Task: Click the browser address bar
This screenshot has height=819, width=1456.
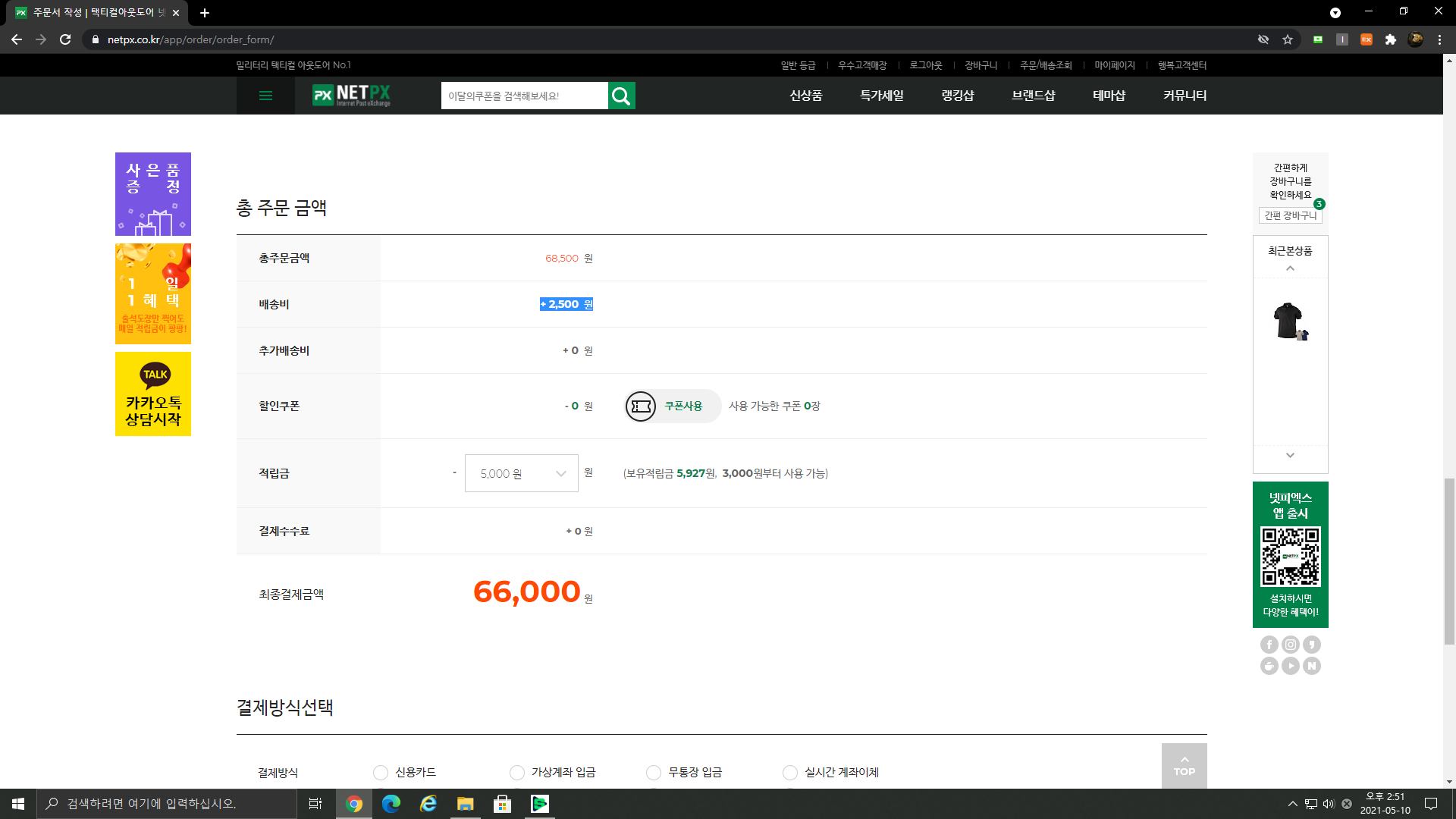Action: point(667,39)
